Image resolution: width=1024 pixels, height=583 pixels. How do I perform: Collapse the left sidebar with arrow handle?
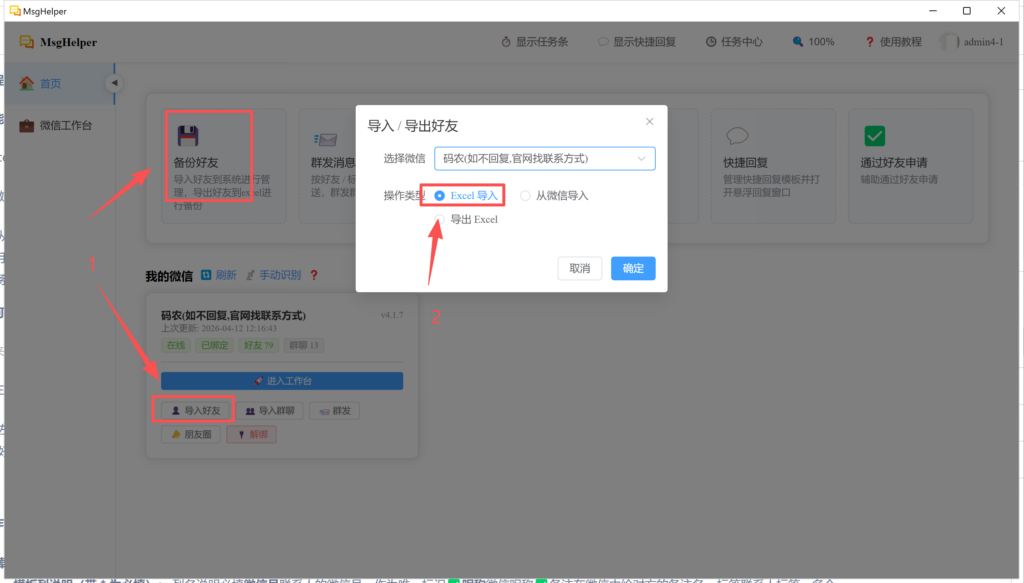(x=113, y=83)
